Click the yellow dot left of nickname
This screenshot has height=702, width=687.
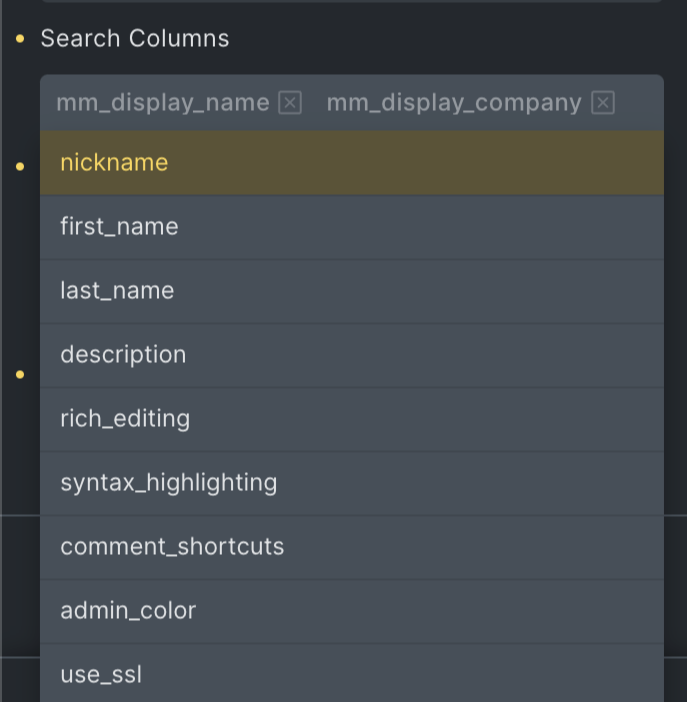(x=20, y=166)
